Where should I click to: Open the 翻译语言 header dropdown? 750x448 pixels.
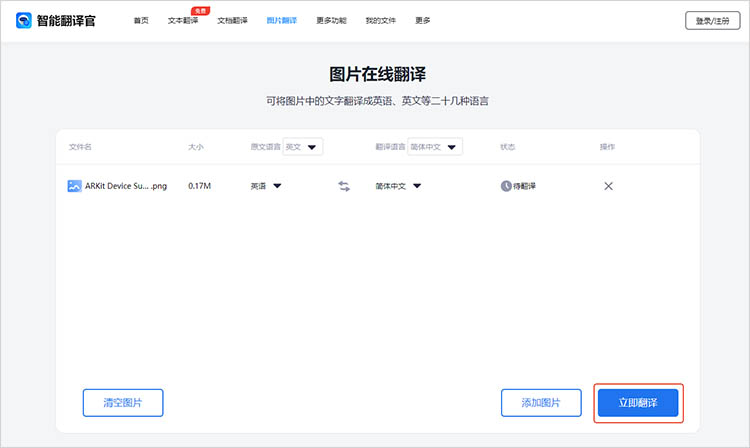[x=435, y=147]
